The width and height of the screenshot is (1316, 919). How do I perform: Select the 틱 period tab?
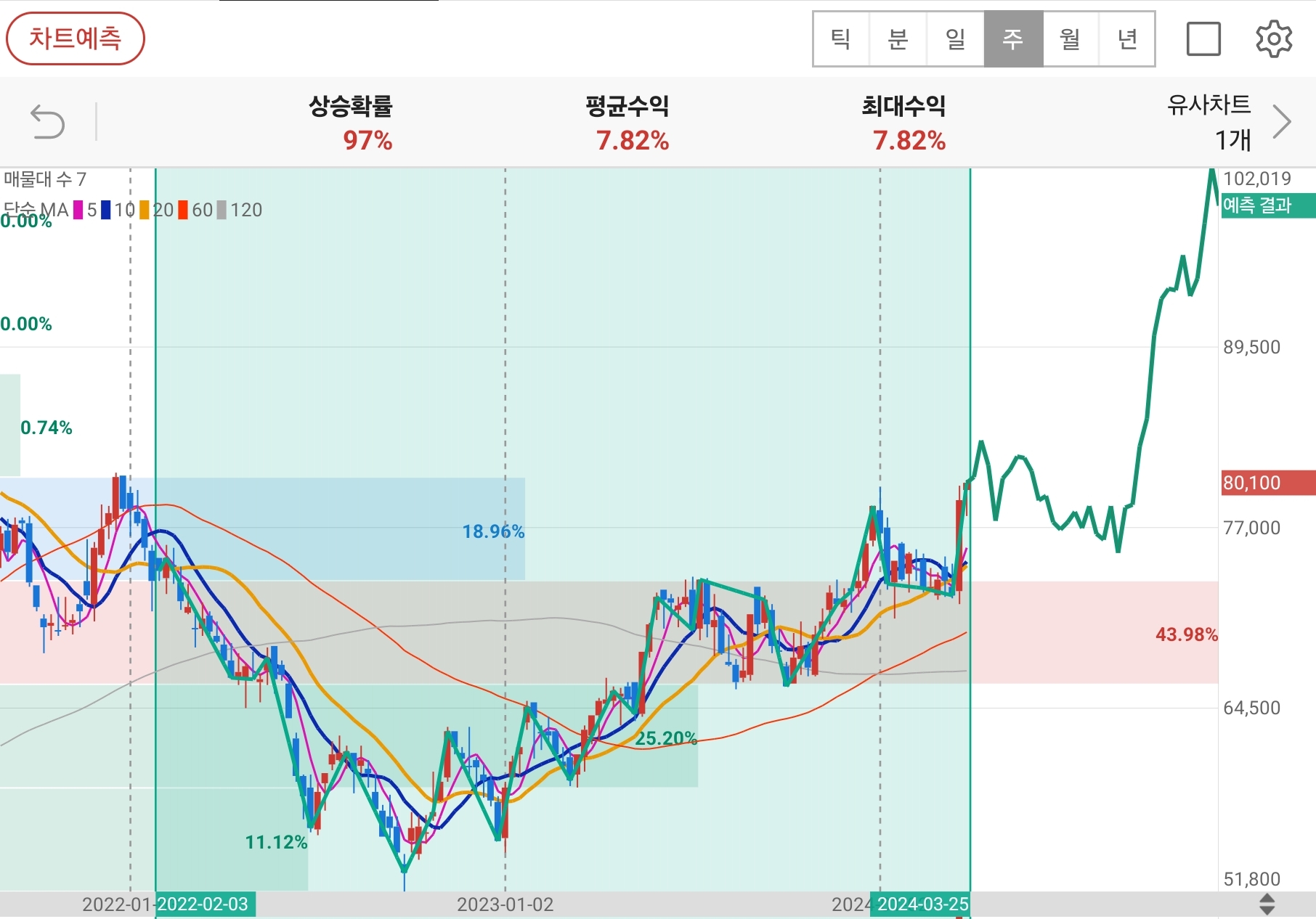coord(841,39)
